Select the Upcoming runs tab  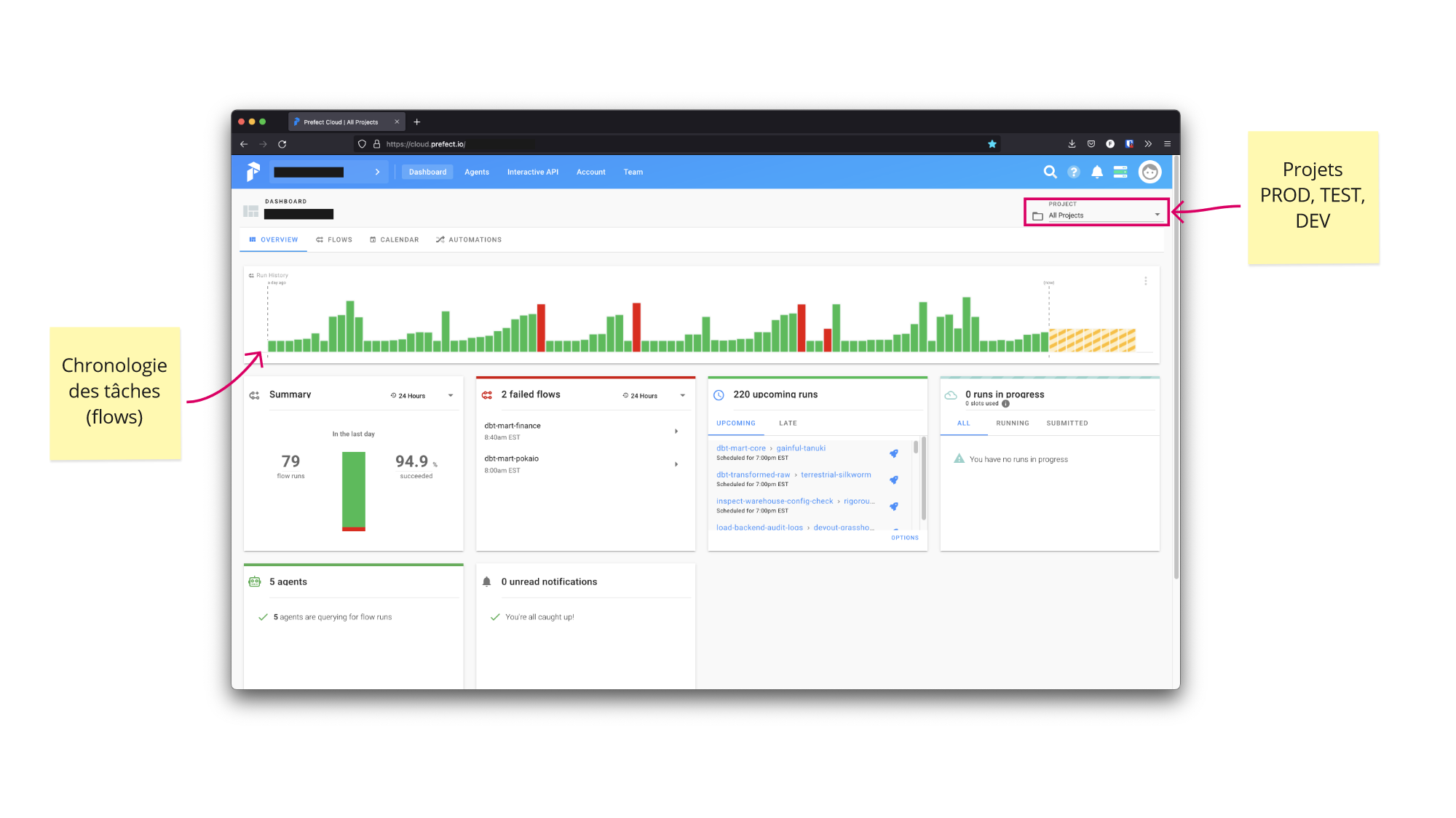[x=736, y=423]
